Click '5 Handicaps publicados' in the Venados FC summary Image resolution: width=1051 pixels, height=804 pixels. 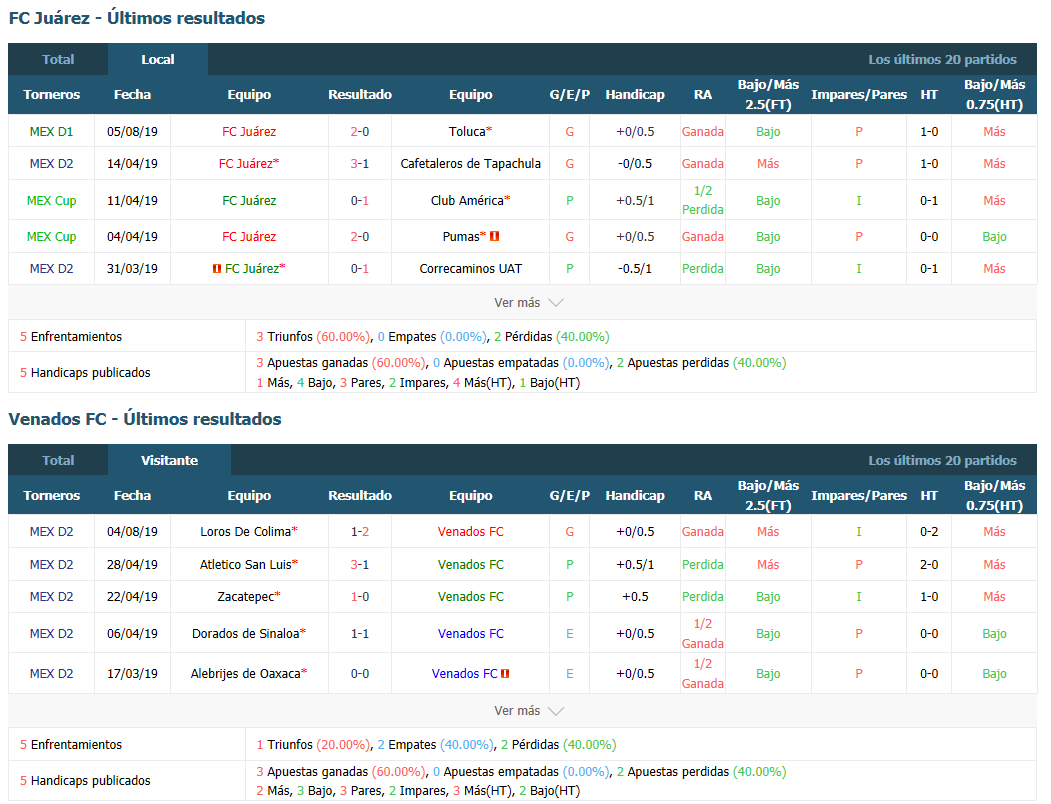85,781
